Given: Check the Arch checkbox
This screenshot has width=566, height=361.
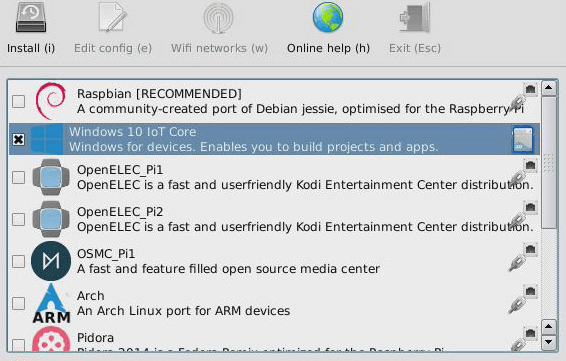Looking at the screenshot, I should [x=18, y=303].
